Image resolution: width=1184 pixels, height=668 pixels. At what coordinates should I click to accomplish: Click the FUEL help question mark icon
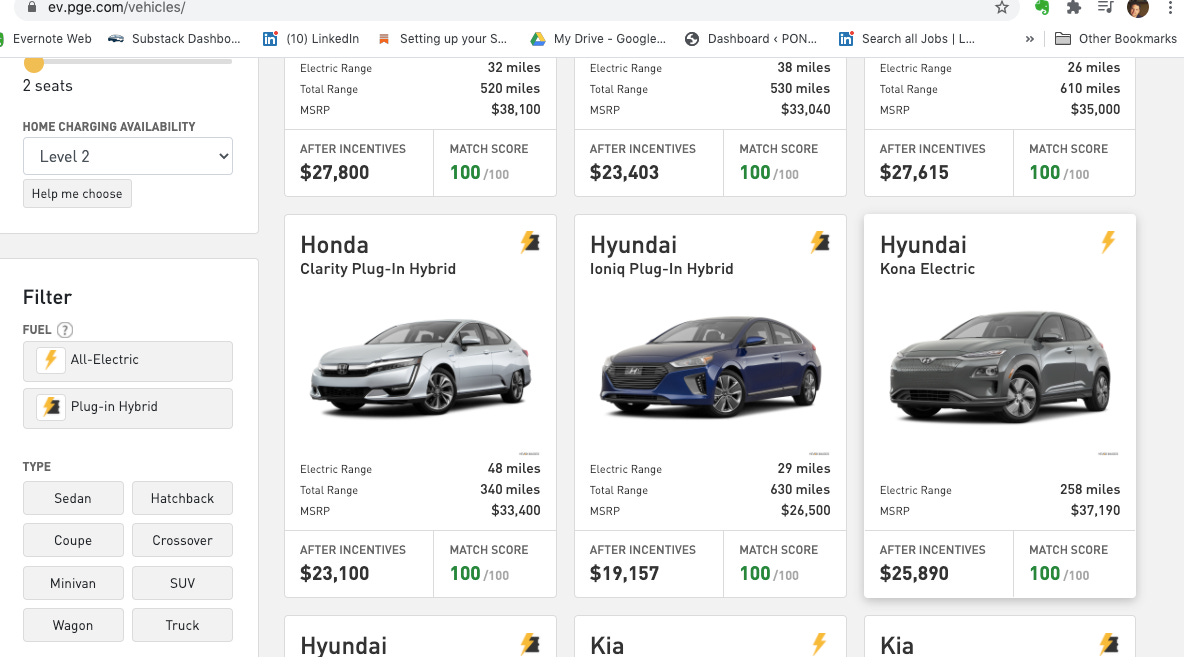tap(65, 330)
